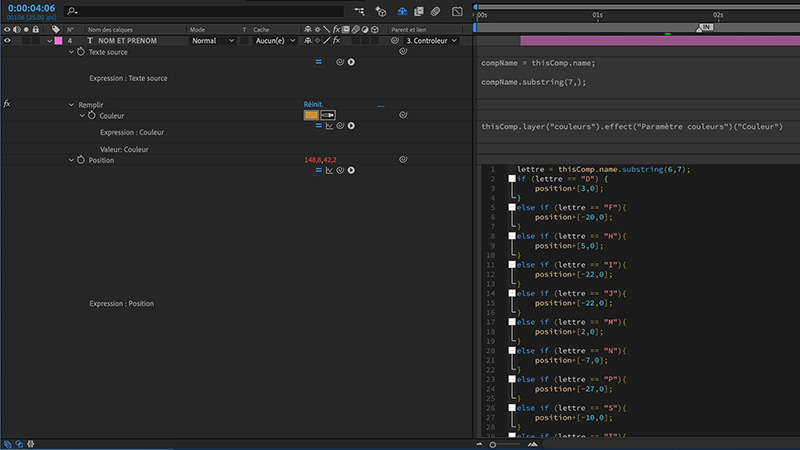
Task: Click the label tag column header icon
Action: (x=56, y=30)
